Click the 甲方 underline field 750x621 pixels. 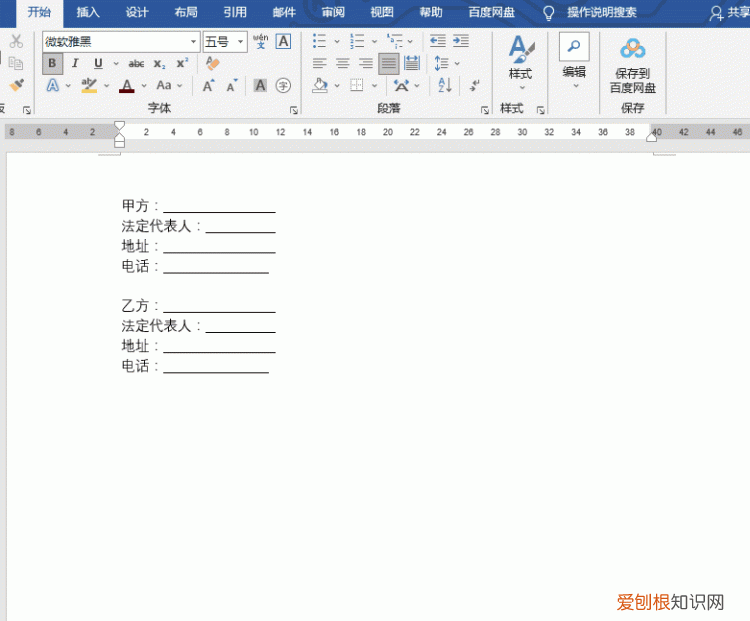(x=220, y=207)
